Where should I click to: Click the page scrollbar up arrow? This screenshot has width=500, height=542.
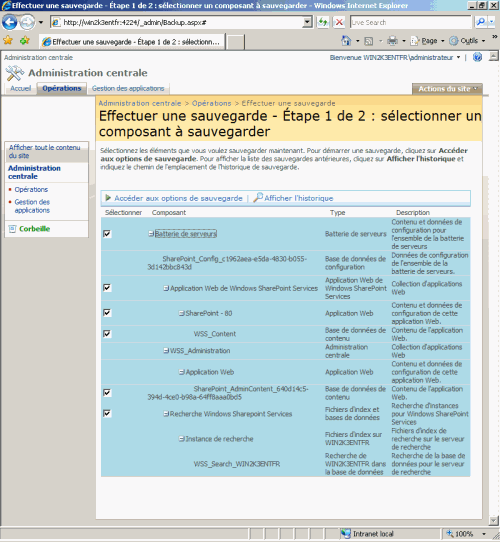494,56
